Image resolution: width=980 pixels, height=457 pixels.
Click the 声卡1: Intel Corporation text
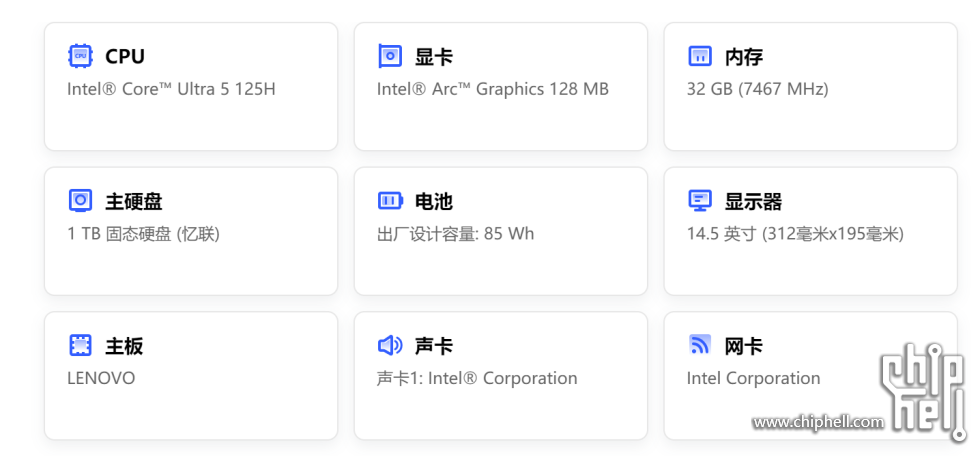[477, 378]
